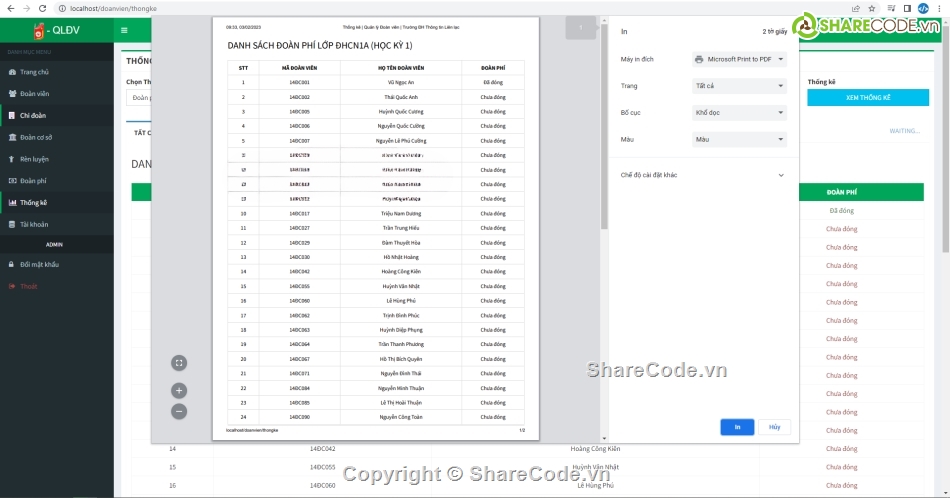The height and width of the screenshot is (498, 950).
Task: Open Đoàn phí in sidebar
Action: tap(56, 181)
